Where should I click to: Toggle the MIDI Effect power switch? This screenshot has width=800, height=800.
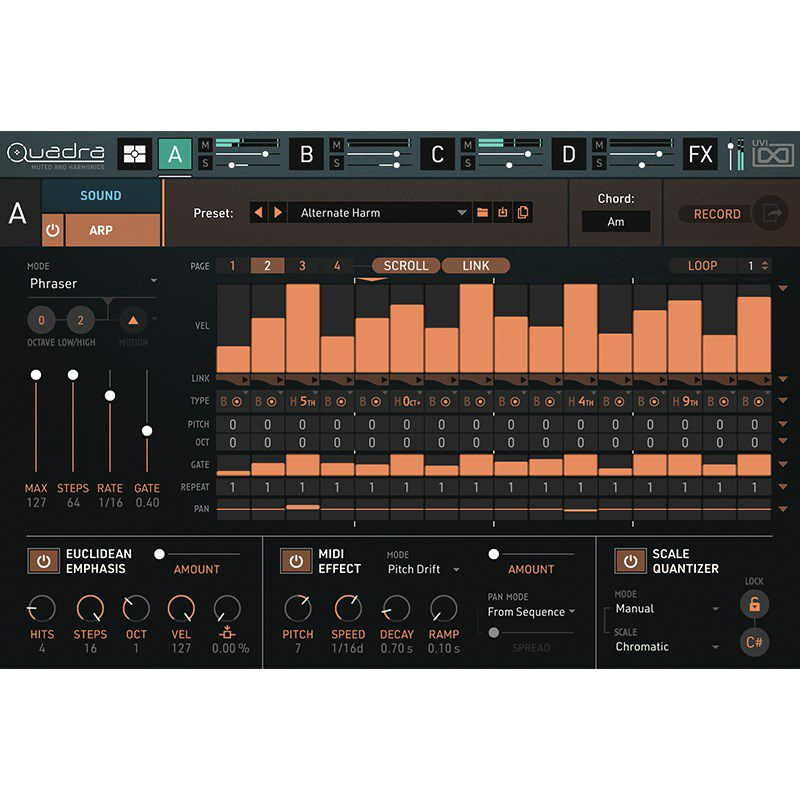click(x=296, y=561)
